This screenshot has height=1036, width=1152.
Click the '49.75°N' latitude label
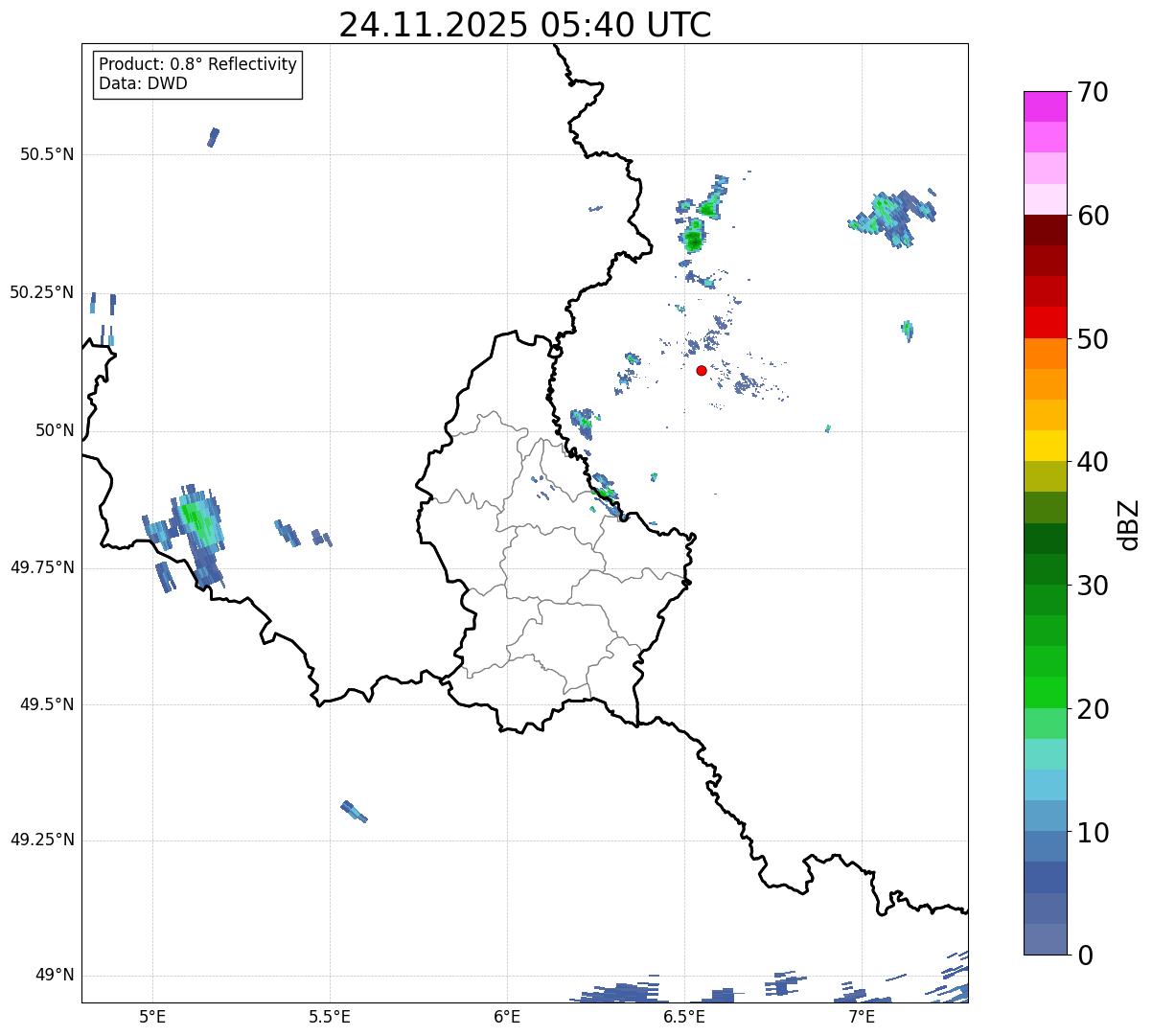[42, 567]
